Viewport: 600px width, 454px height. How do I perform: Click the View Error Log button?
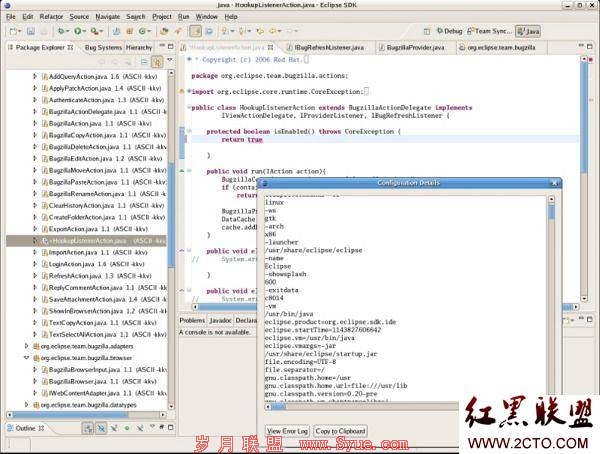click(287, 431)
